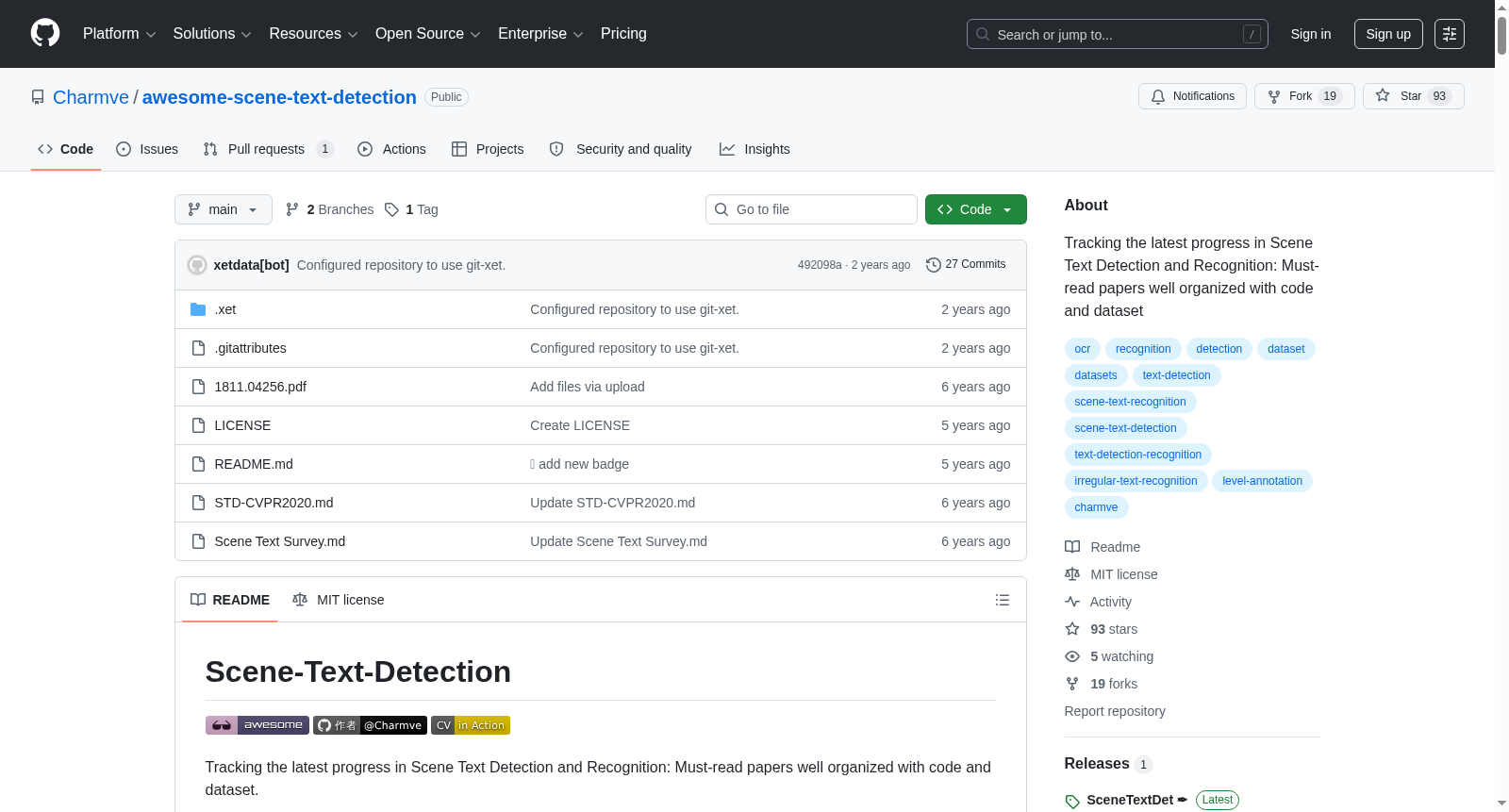The height and width of the screenshot is (812, 1509).
Task: Fork the repository with Fork button
Action: point(1304,96)
